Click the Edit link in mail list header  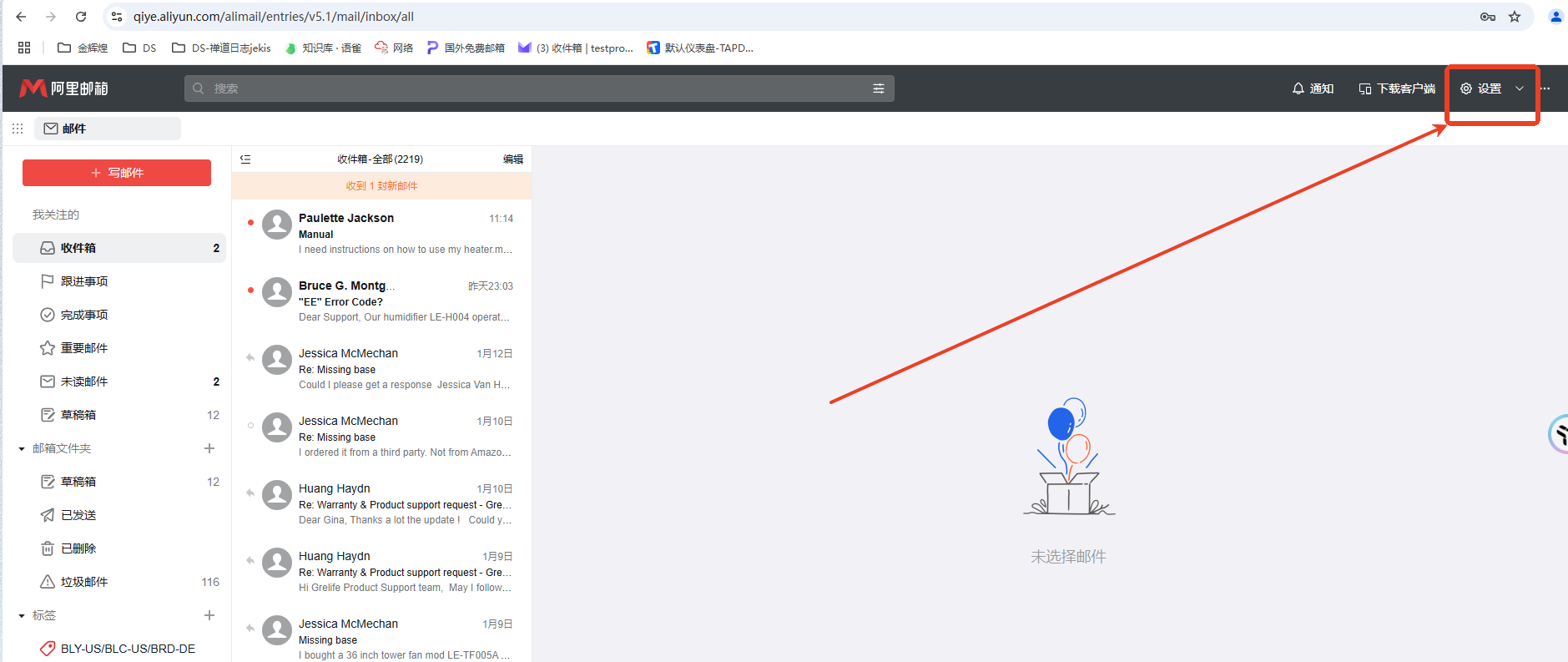click(512, 159)
